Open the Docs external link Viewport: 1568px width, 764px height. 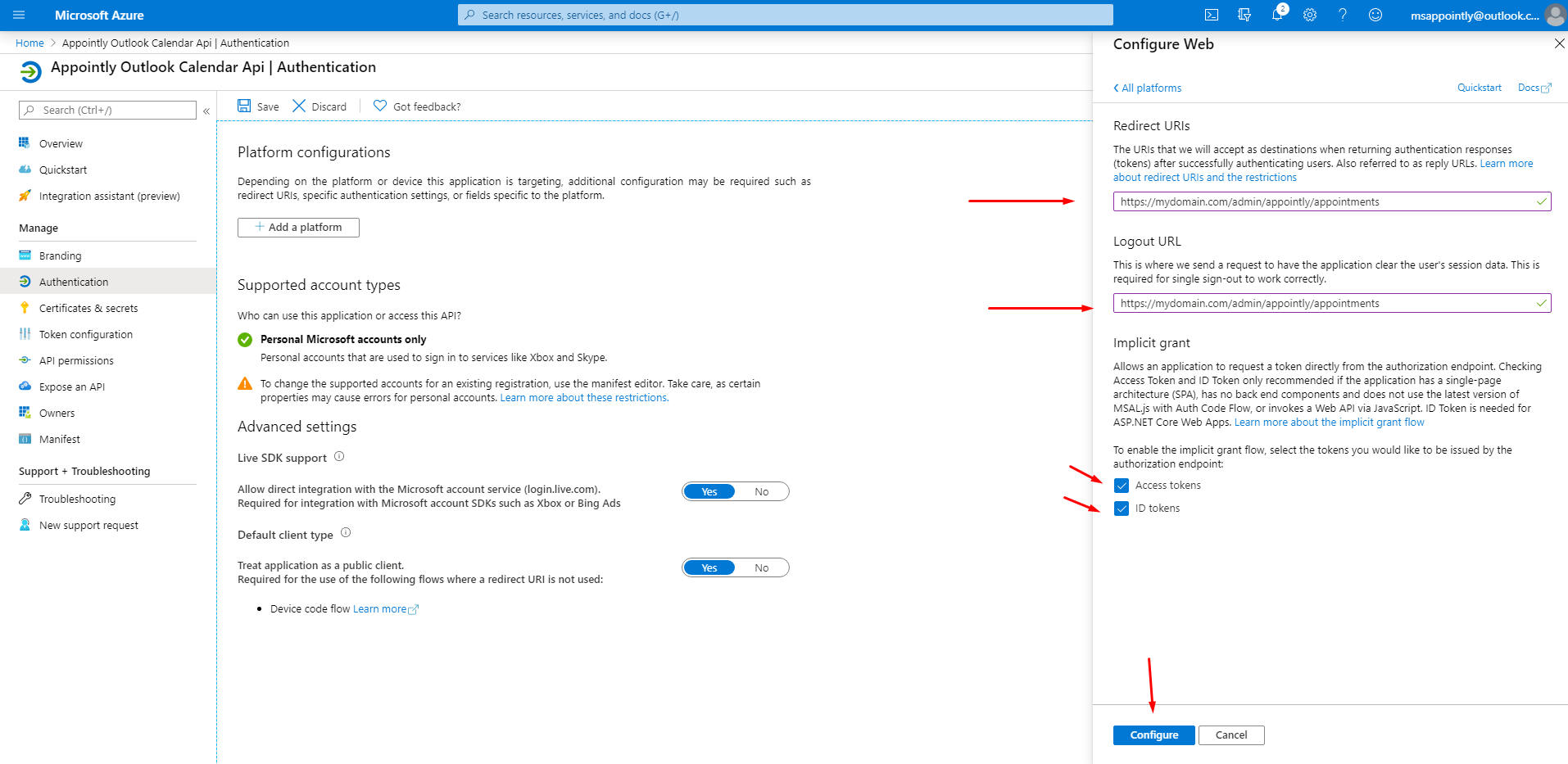(x=1534, y=88)
